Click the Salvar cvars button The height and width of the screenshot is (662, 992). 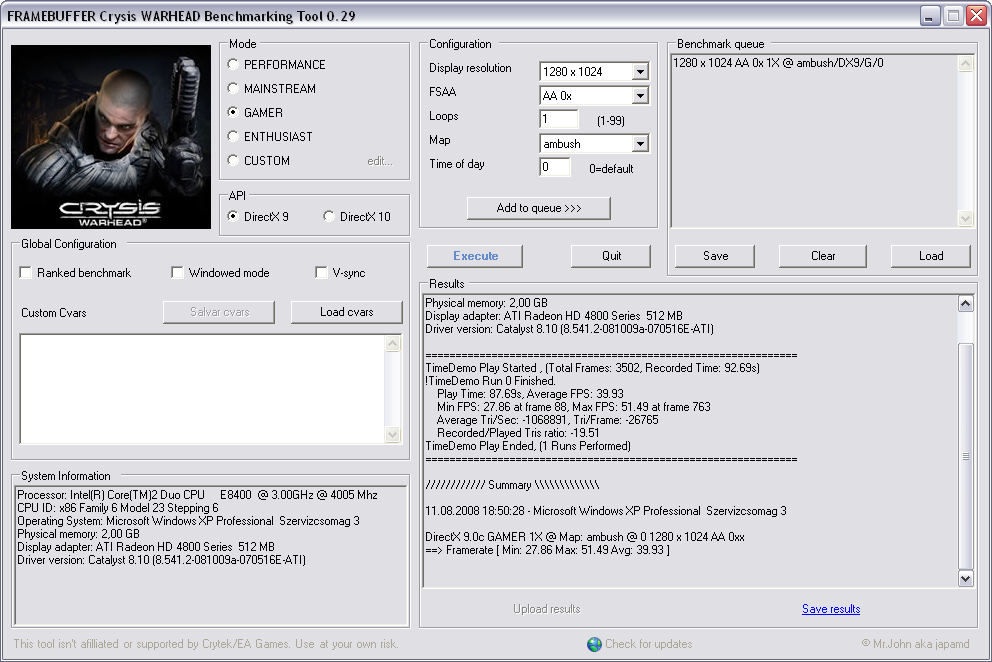point(219,312)
